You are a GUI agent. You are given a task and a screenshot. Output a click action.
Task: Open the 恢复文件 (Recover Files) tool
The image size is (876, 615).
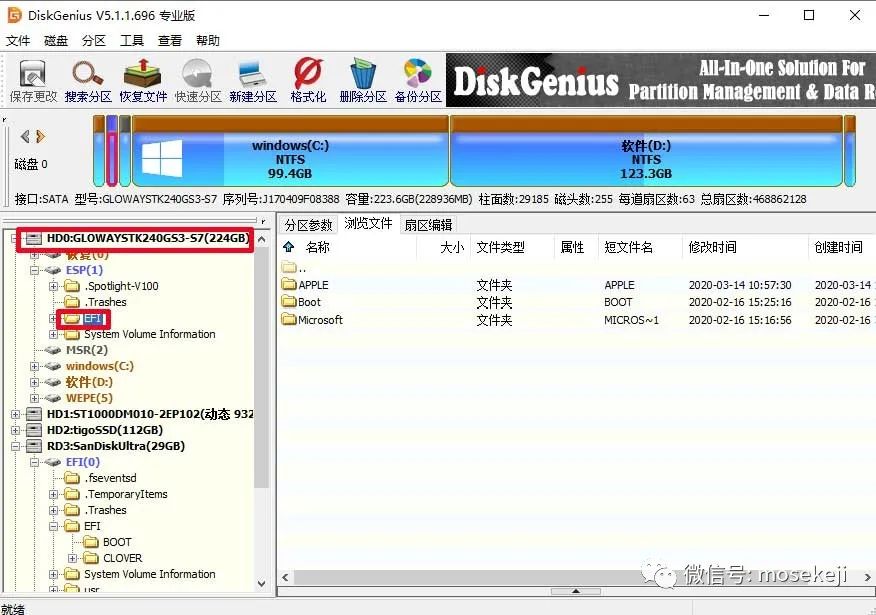(x=141, y=78)
